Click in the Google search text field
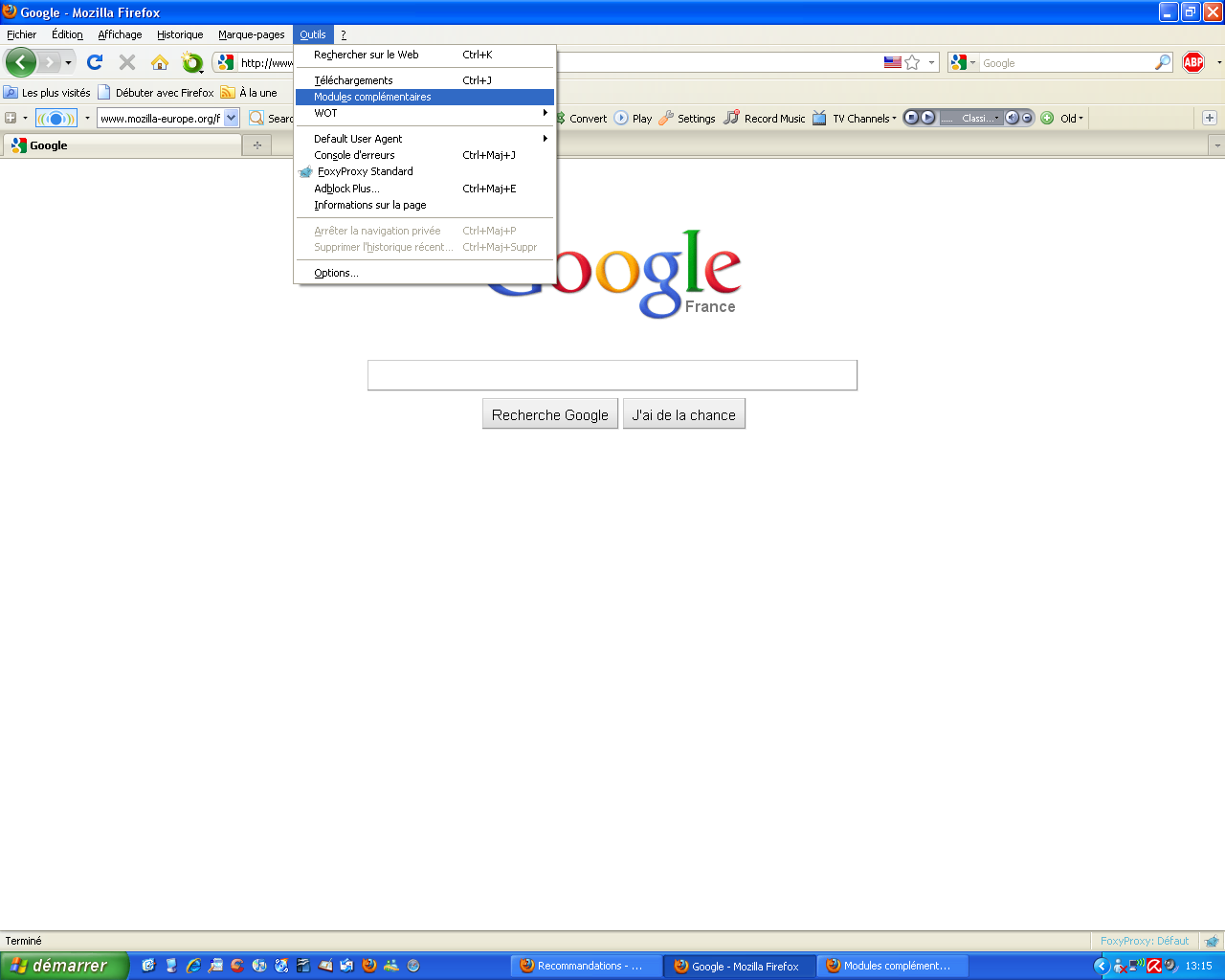Screen dimensions: 1225x980 tap(612, 375)
